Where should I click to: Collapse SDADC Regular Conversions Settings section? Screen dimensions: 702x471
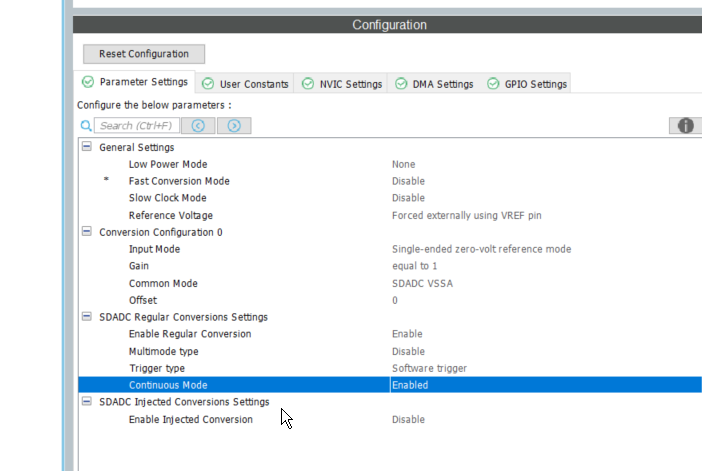(87, 317)
